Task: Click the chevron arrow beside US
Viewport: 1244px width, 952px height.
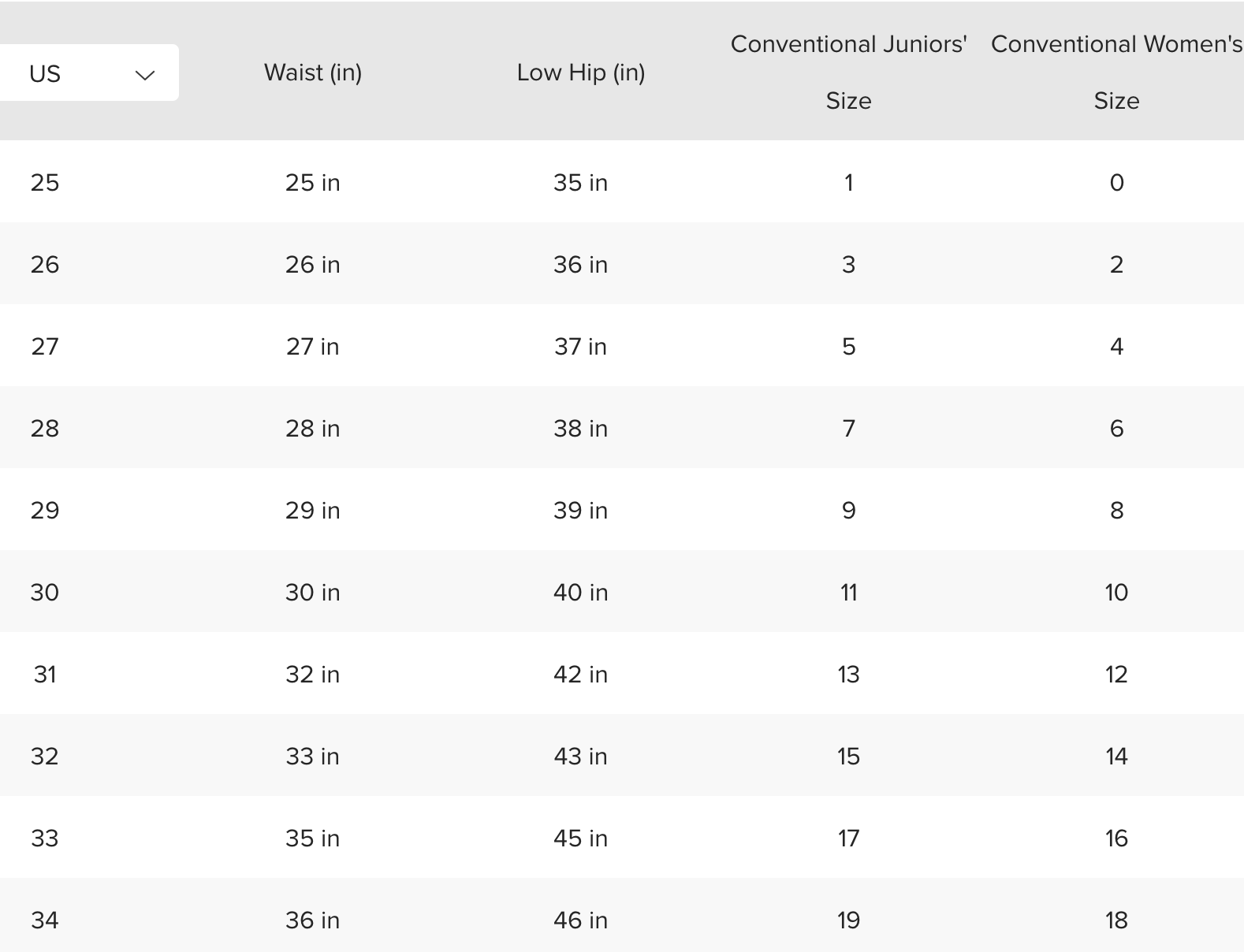Action: click(x=145, y=75)
